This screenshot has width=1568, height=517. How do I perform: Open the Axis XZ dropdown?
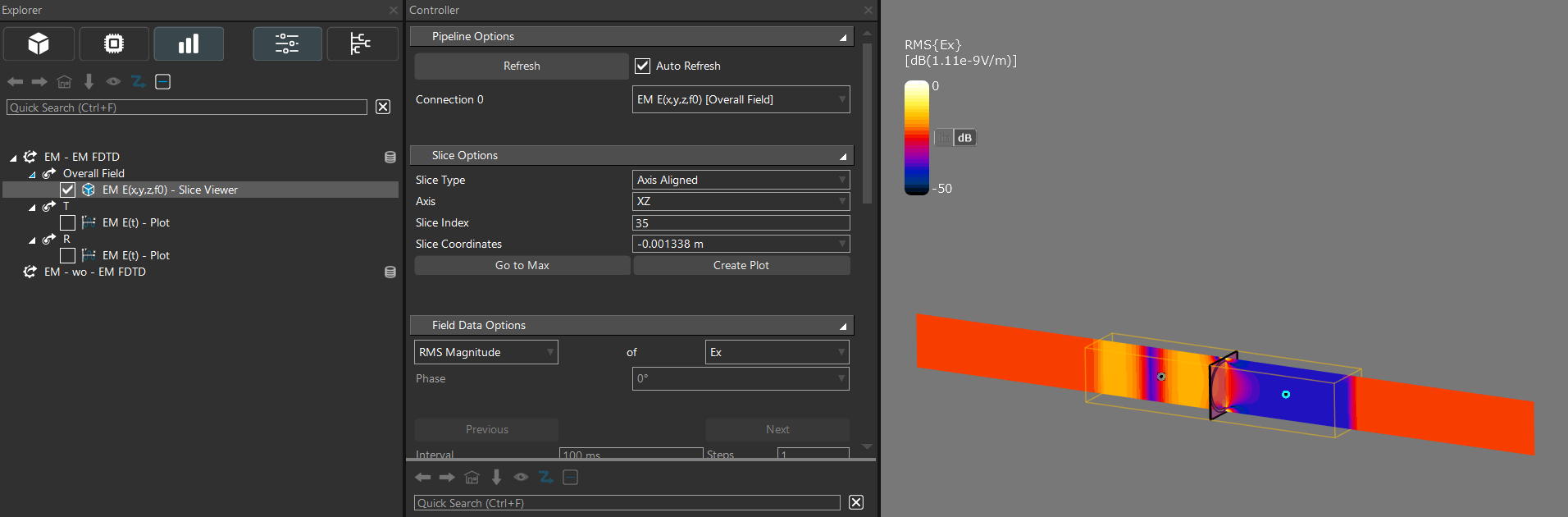(741, 201)
